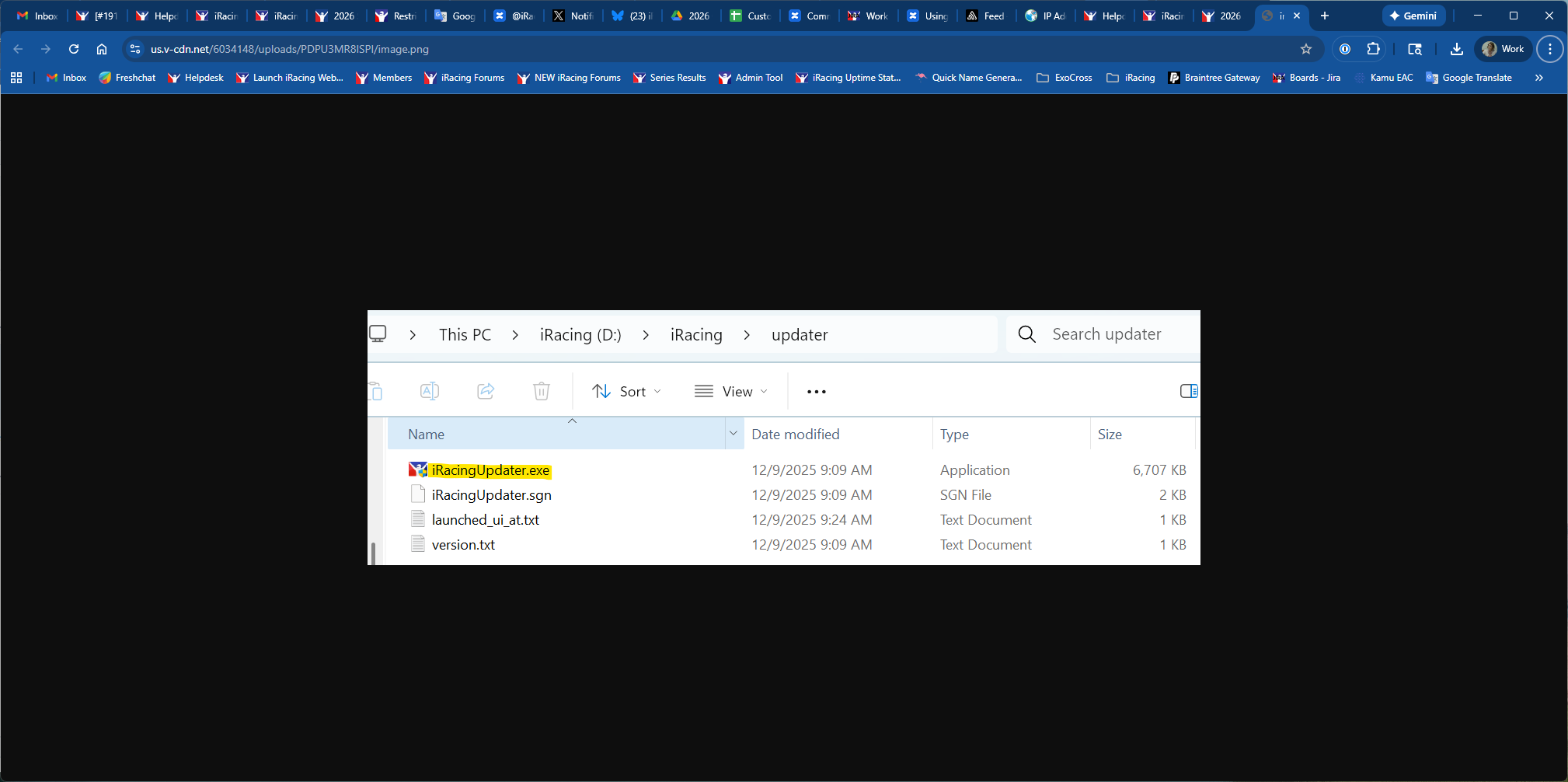Click version.txt file name in image
The height and width of the screenshot is (782, 1568).
click(463, 545)
